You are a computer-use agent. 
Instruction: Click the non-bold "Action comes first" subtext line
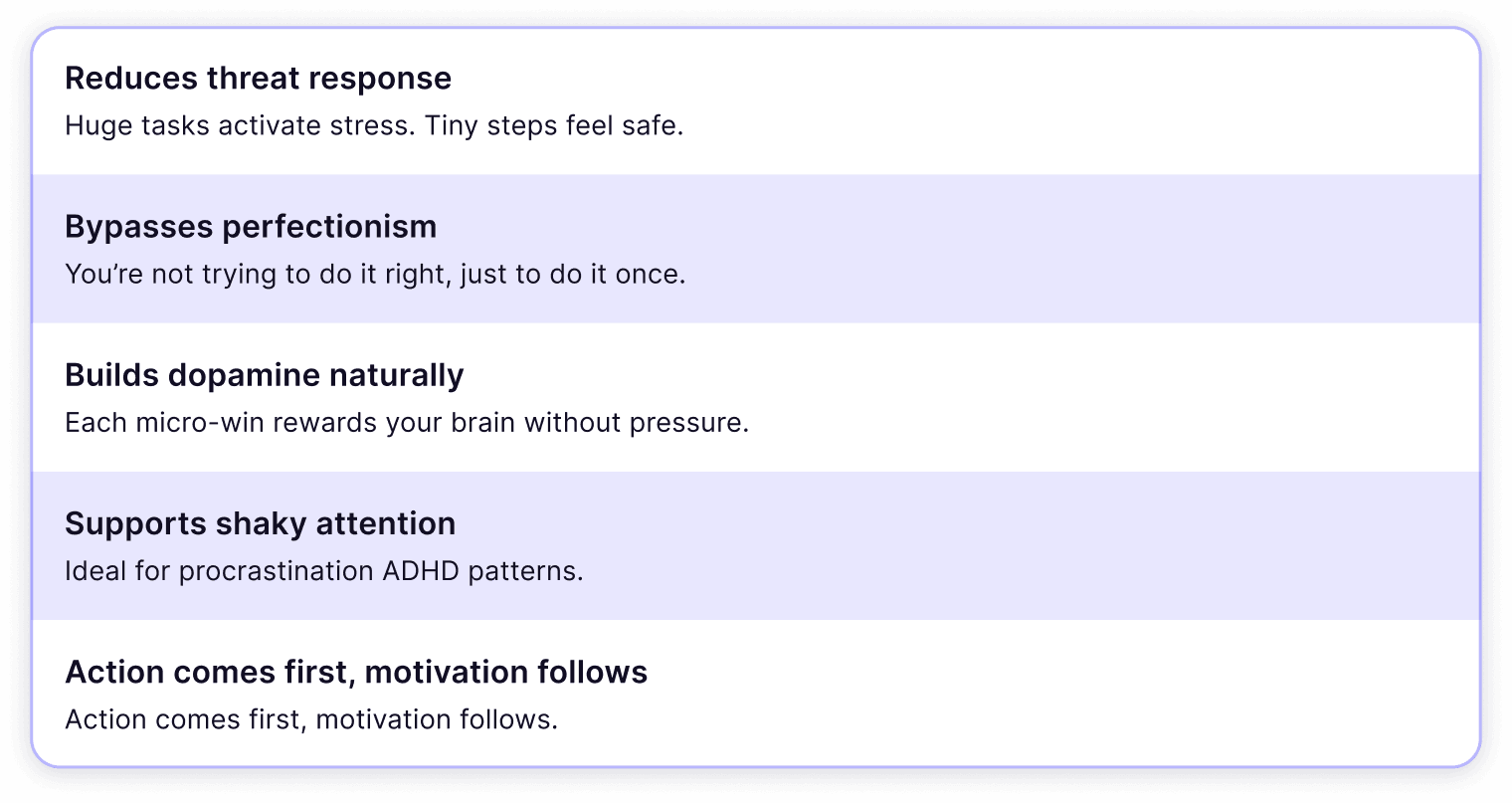tap(310, 719)
